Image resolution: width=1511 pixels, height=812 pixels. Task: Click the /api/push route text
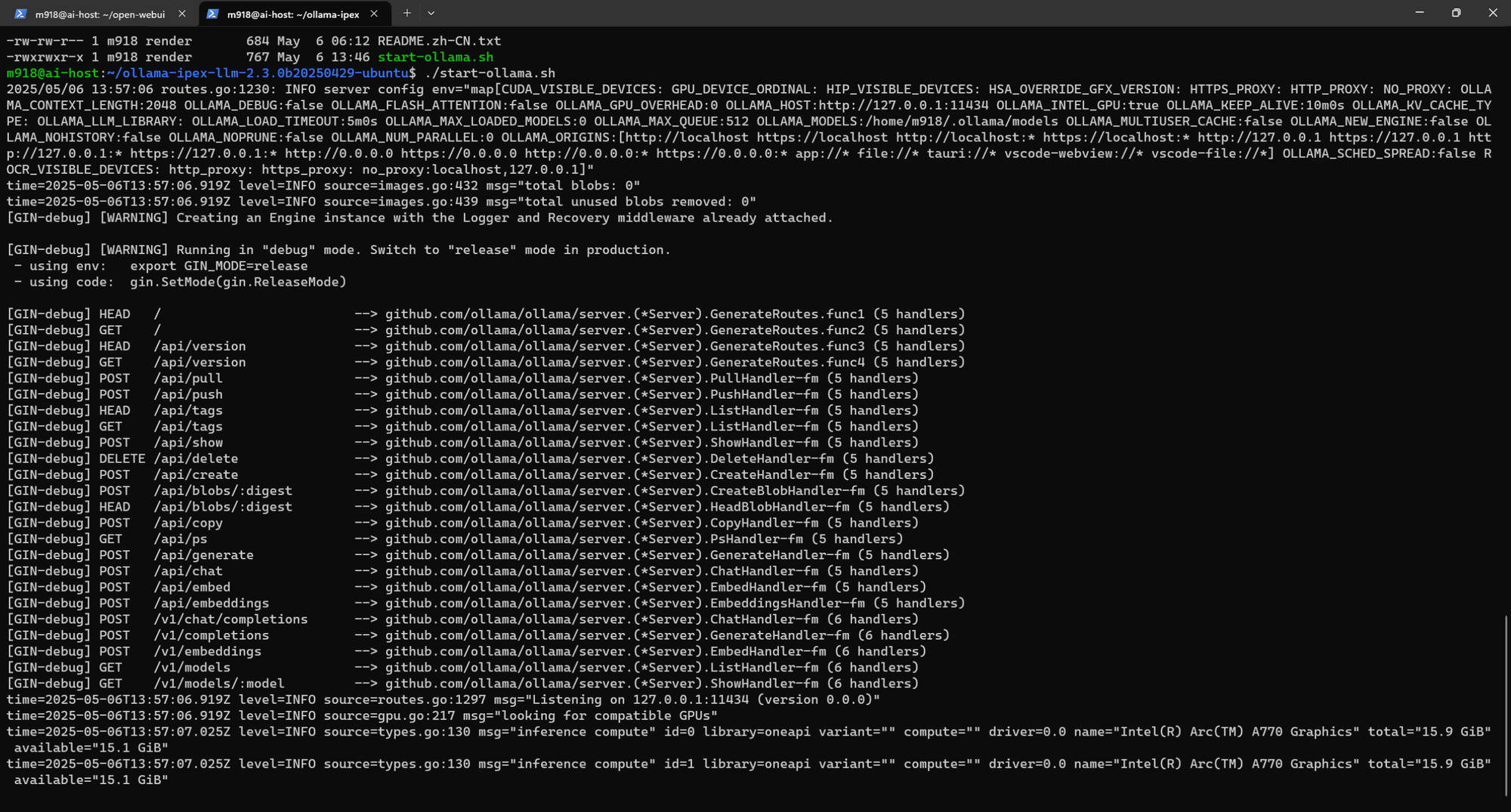pyautogui.click(x=188, y=394)
